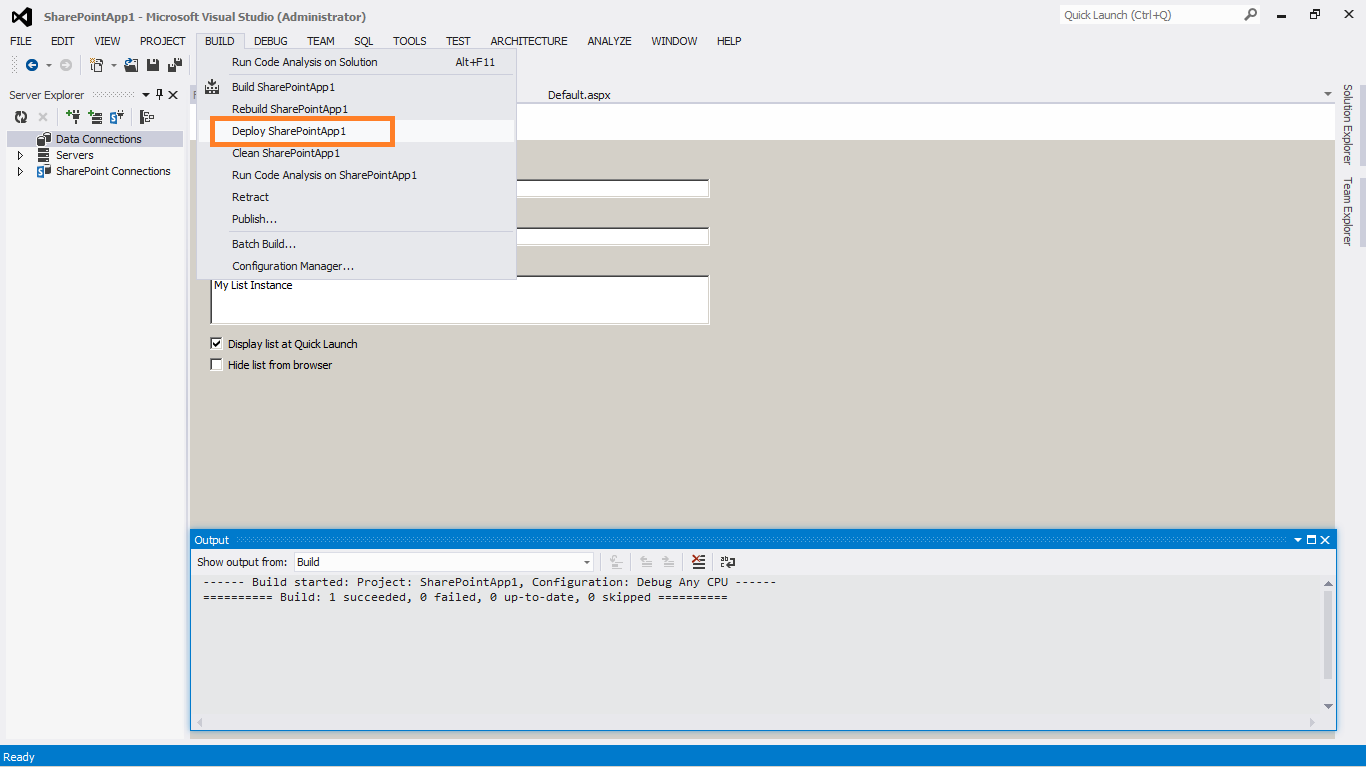The image size is (1366, 768).
Task: Expand the Servers tree node
Action: click(x=20, y=155)
